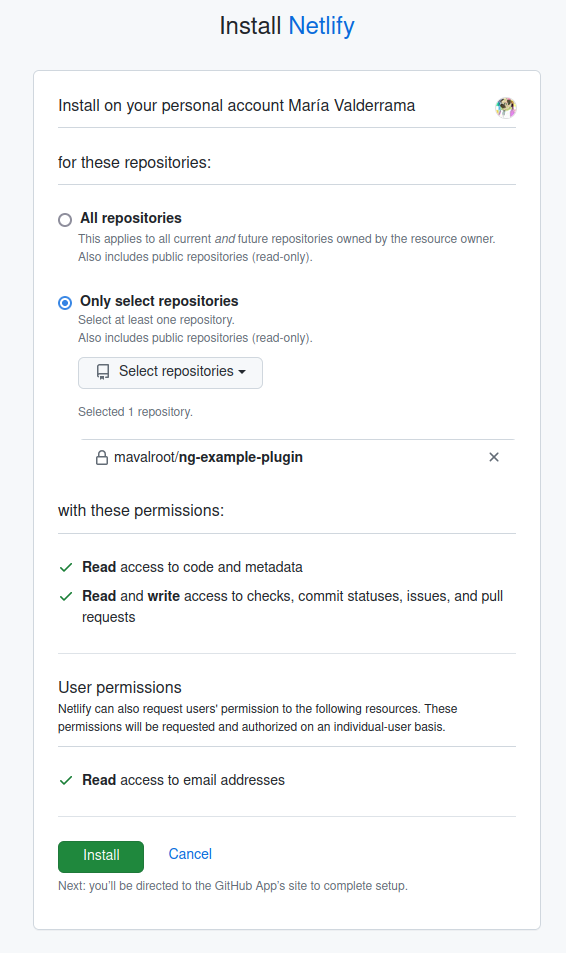Screen dimensions: 566x953
Task: Select the Only select repositories radio button
Action: coord(65,302)
